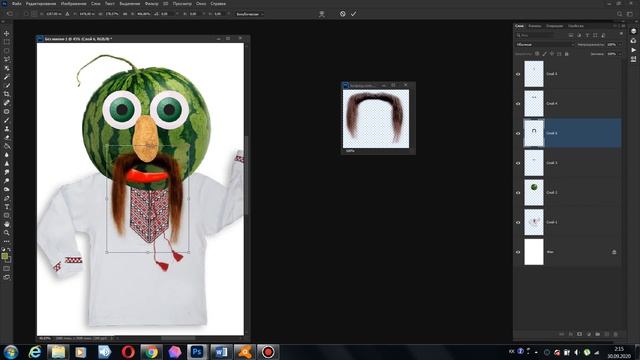Open the Изображение menu

[x=73, y=4]
